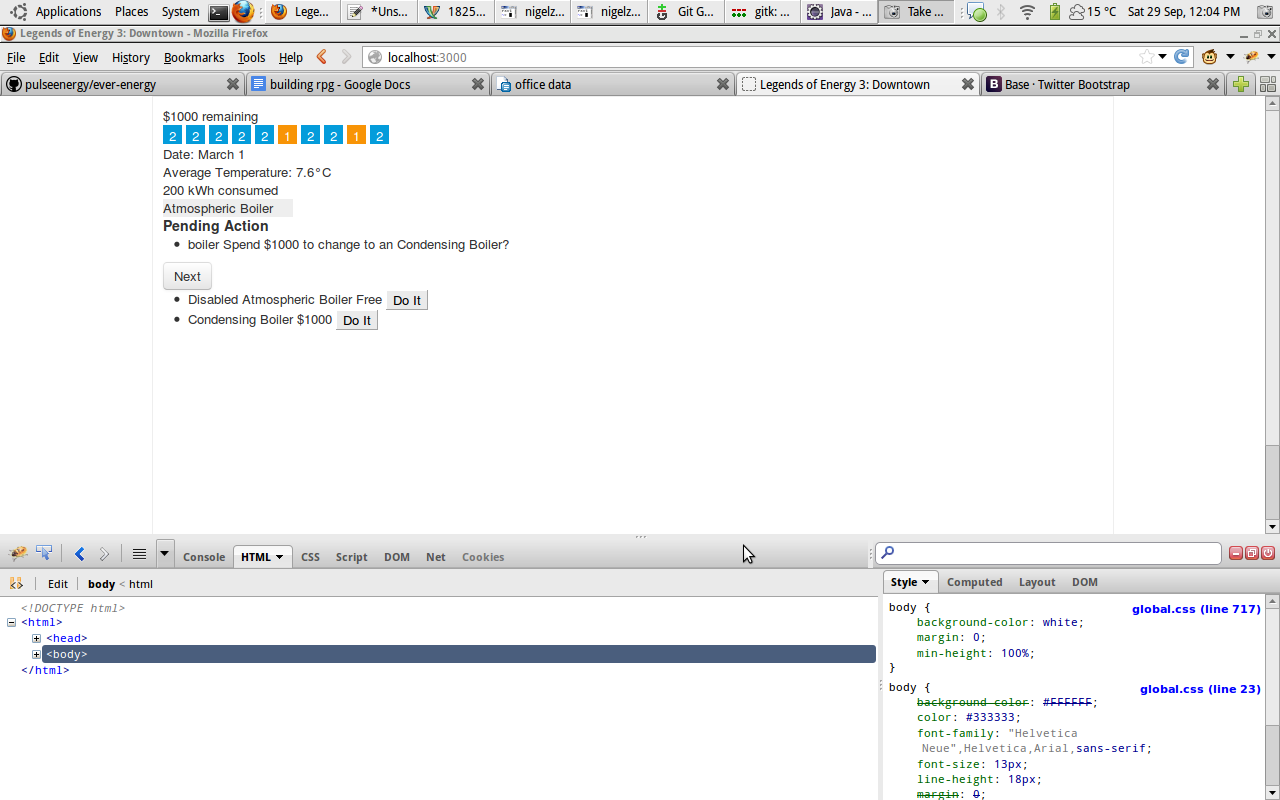Open a new tab with the green plus
Image resolution: width=1280 pixels, height=800 pixels.
[1241, 84]
